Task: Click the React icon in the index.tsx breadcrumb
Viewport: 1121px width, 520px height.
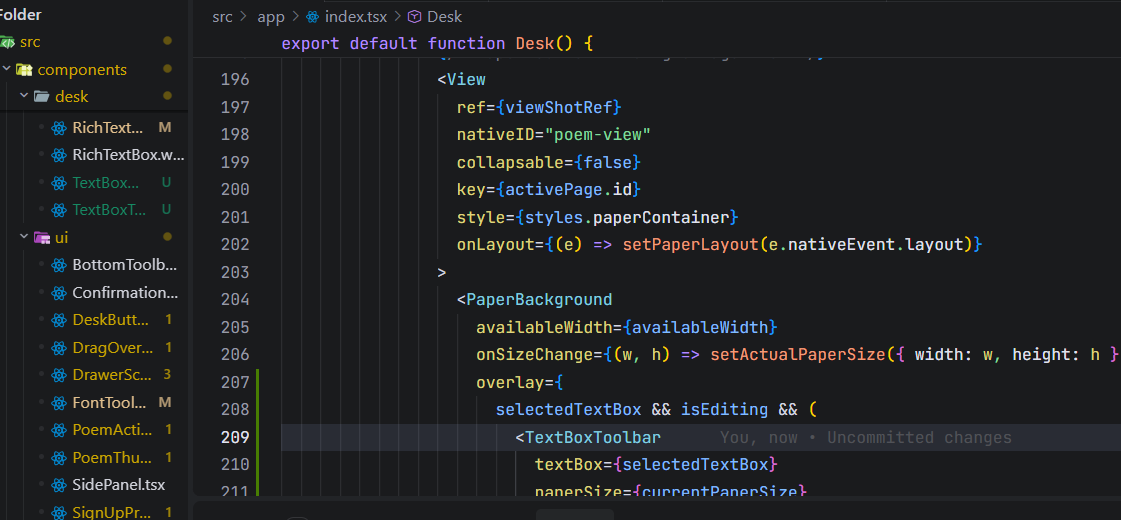Action: [x=312, y=16]
